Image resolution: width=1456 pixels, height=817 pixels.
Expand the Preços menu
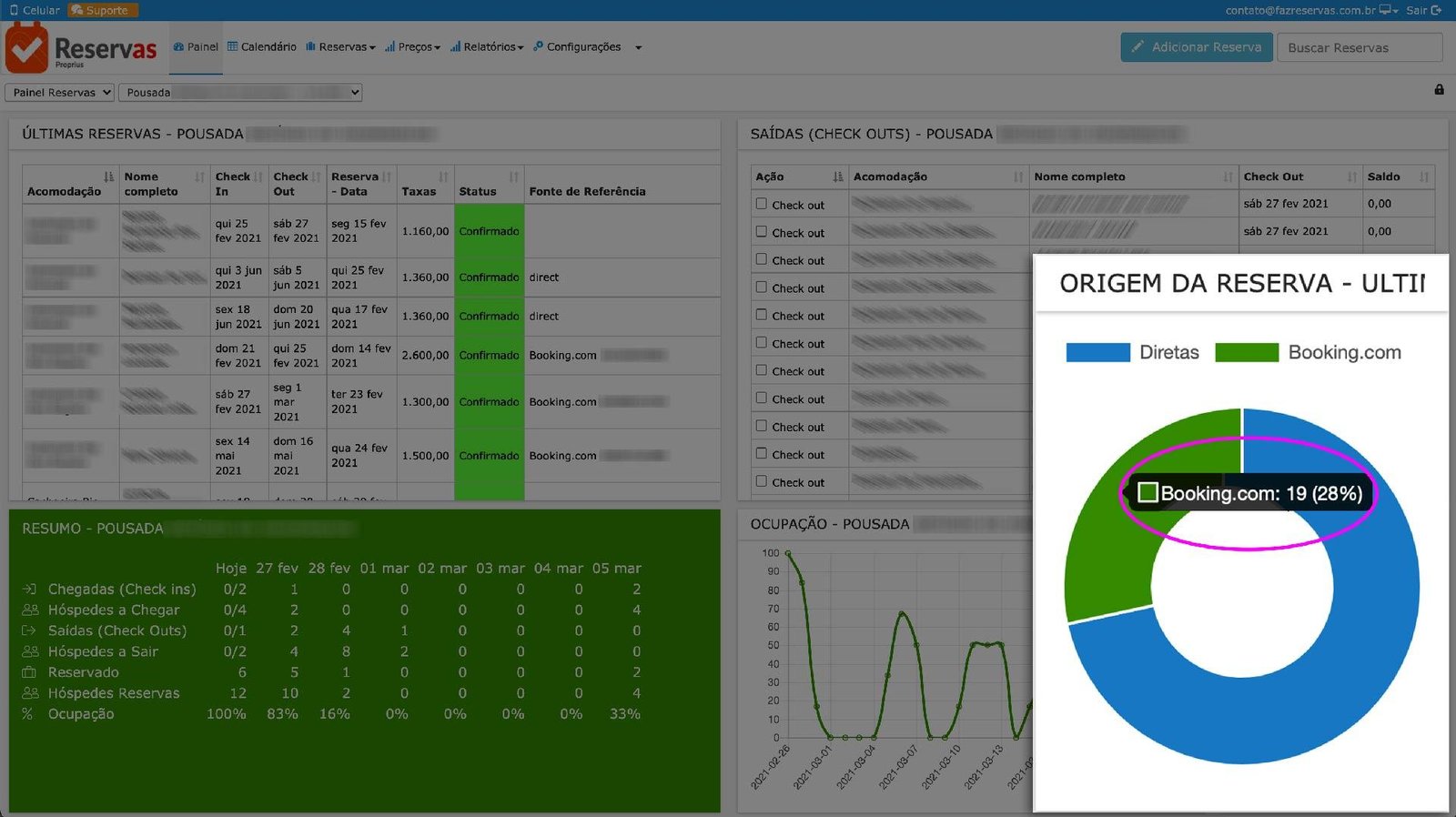412,47
